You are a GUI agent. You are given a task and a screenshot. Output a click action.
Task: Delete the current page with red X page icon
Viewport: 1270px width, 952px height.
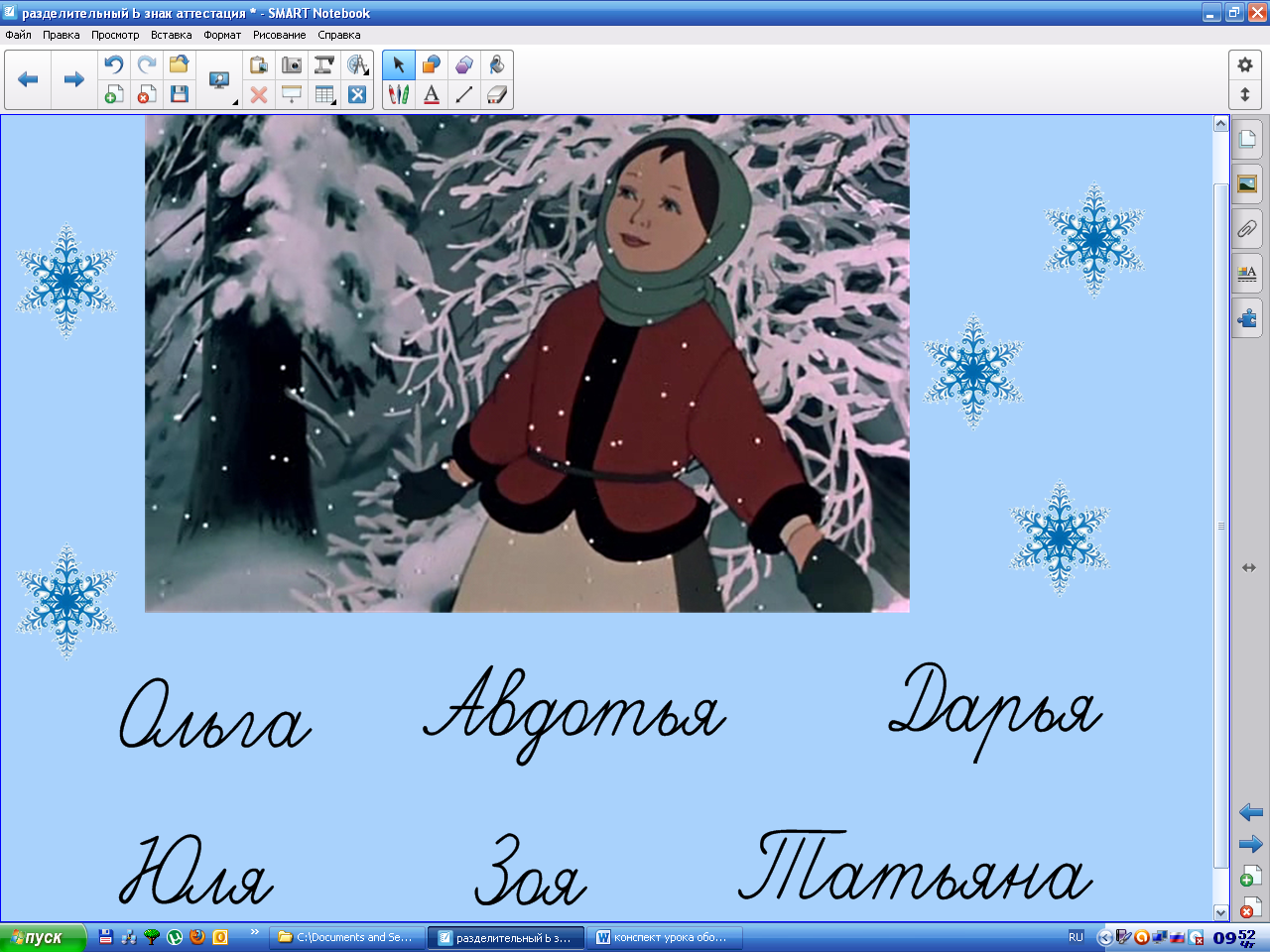(x=147, y=94)
